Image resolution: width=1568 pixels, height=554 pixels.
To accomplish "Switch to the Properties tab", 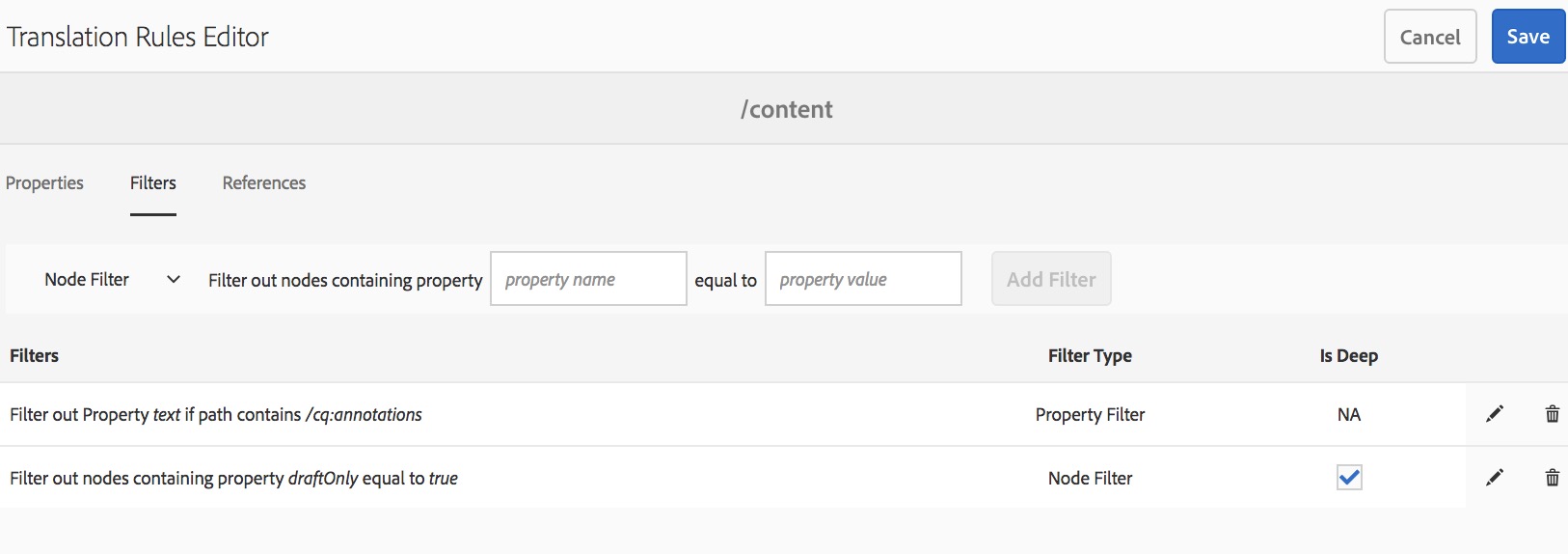I will (x=44, y=182).
